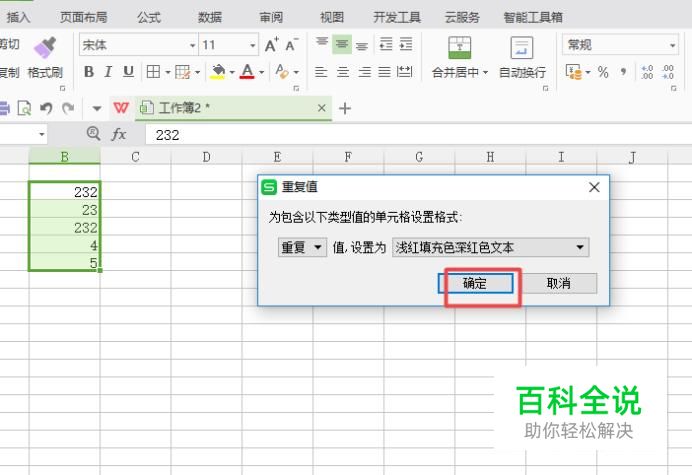The image size is (692, 475).
Task: Click the undo arrow icon
Action: [x=46, y=108]
